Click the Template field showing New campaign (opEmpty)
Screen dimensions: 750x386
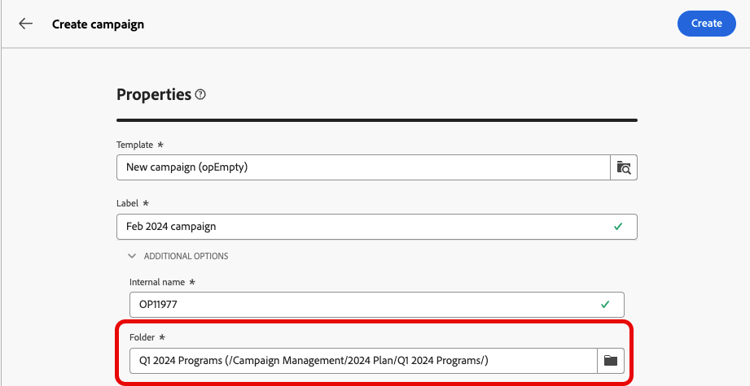364,167
